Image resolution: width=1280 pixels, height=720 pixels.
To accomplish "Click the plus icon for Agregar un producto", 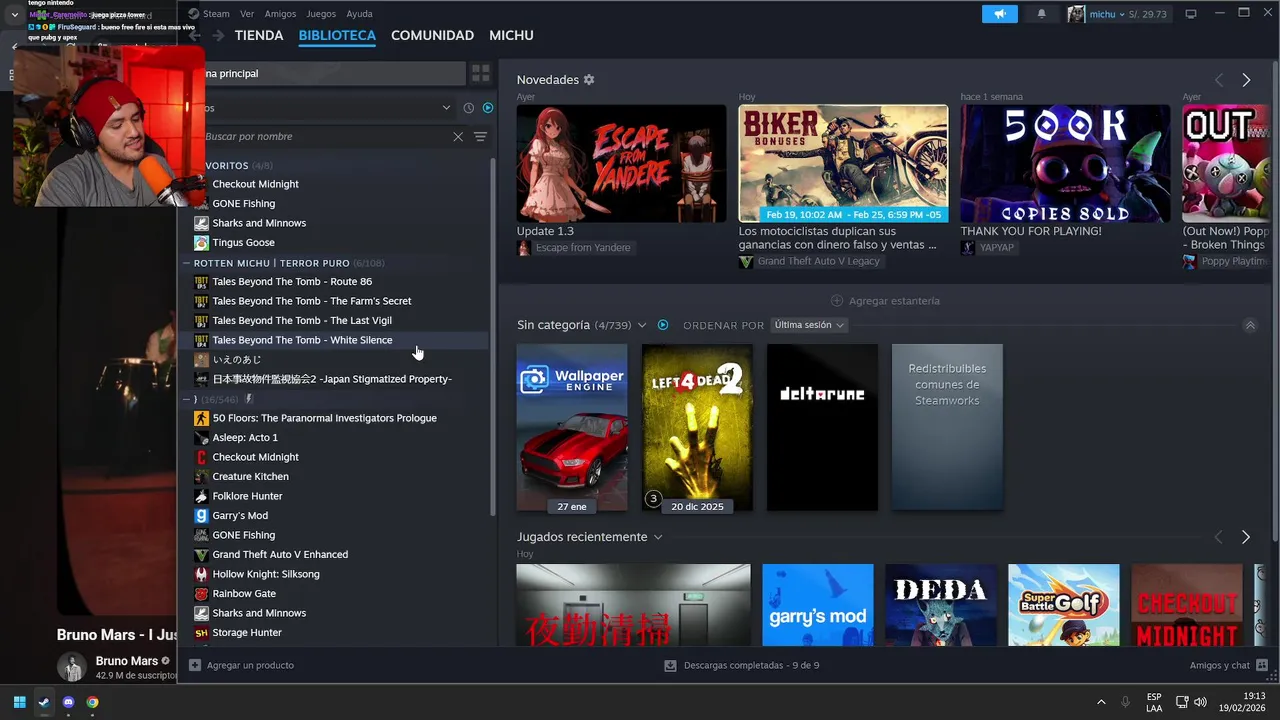I will pos(195,665).
